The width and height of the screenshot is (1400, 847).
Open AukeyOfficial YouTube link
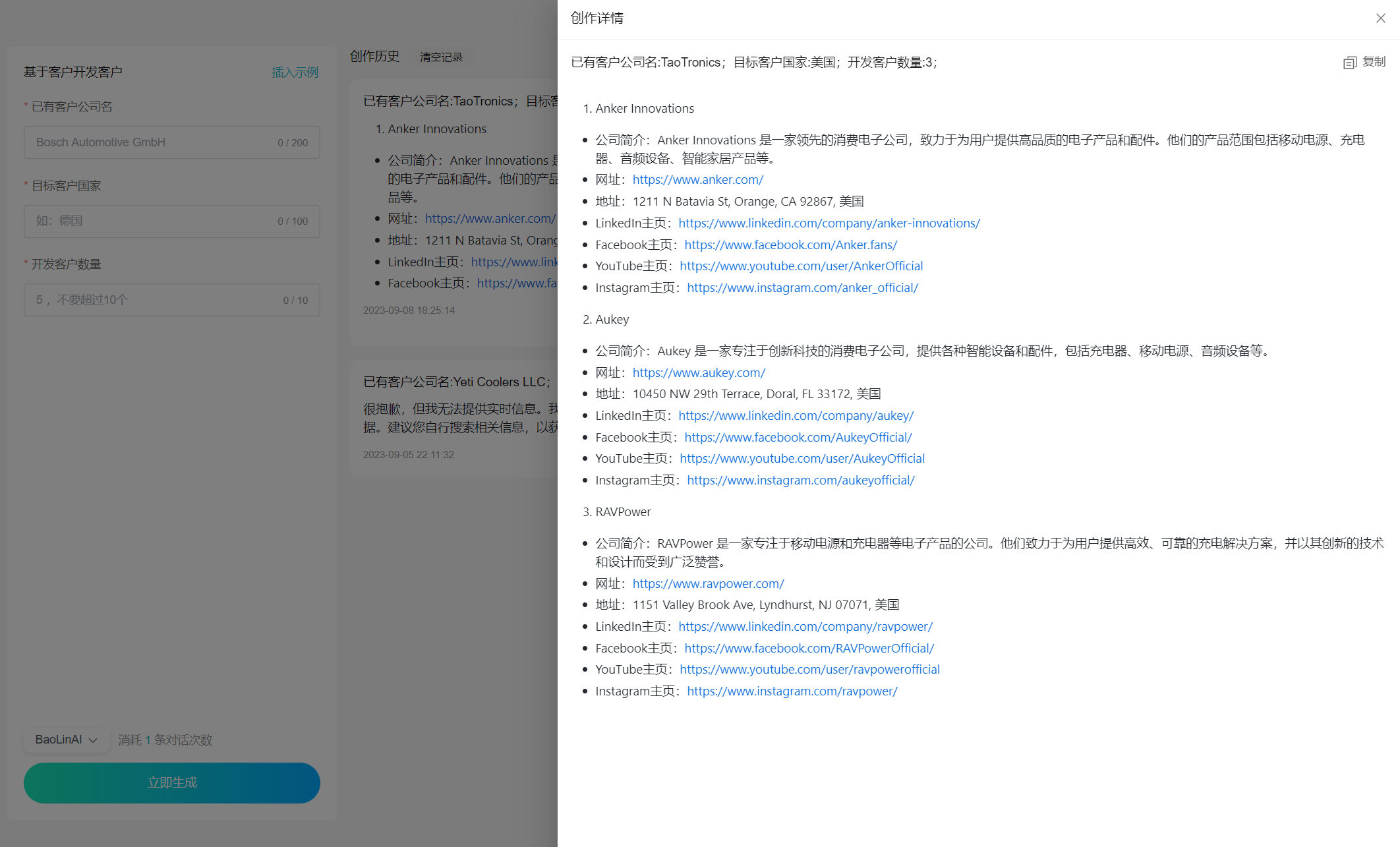(x=802, y=459)
